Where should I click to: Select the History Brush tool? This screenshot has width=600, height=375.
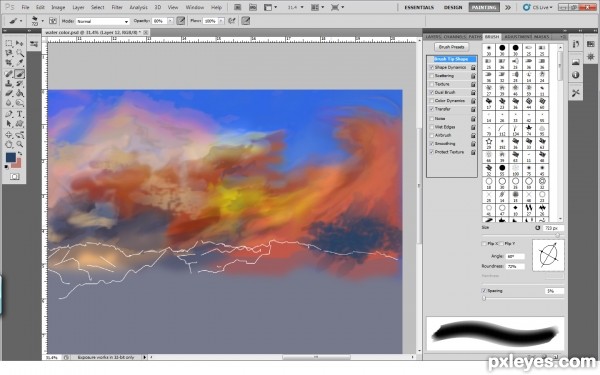pos(20,83)
